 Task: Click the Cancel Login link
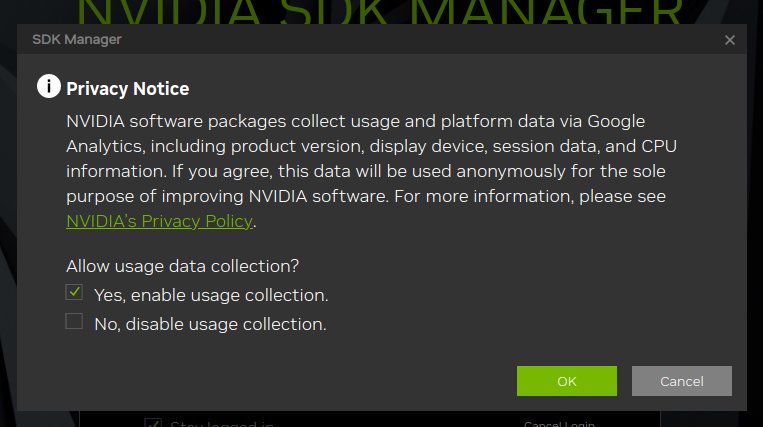tap(559, 424)
